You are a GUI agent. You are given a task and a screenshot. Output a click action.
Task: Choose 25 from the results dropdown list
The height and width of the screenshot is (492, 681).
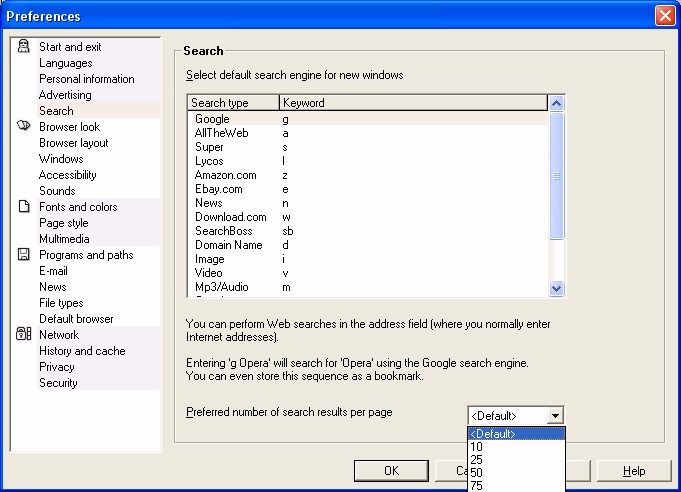point(476,459)
